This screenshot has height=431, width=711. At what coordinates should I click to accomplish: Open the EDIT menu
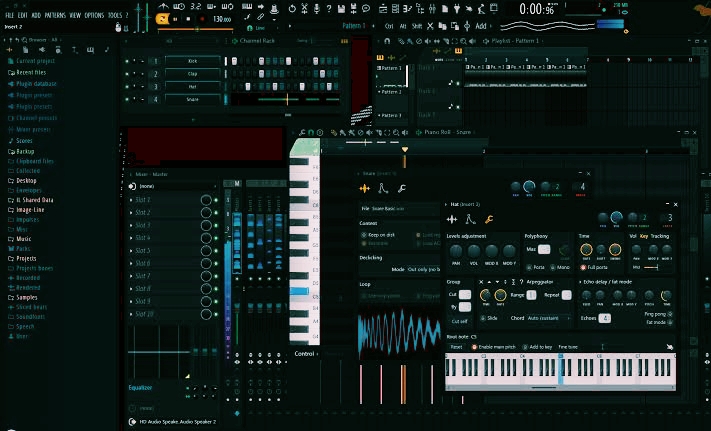(23, 15)
